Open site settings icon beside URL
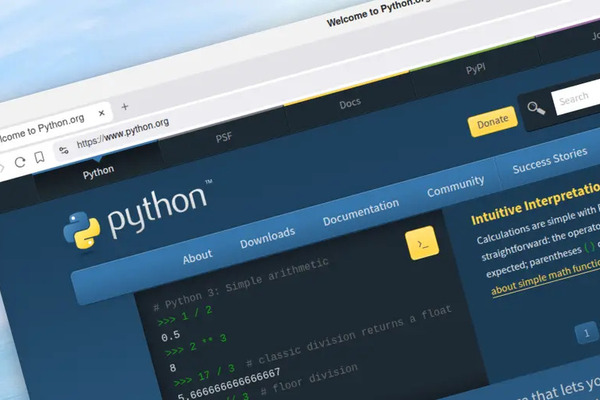The width and height of the screenshot is (600, 400). 64,150
